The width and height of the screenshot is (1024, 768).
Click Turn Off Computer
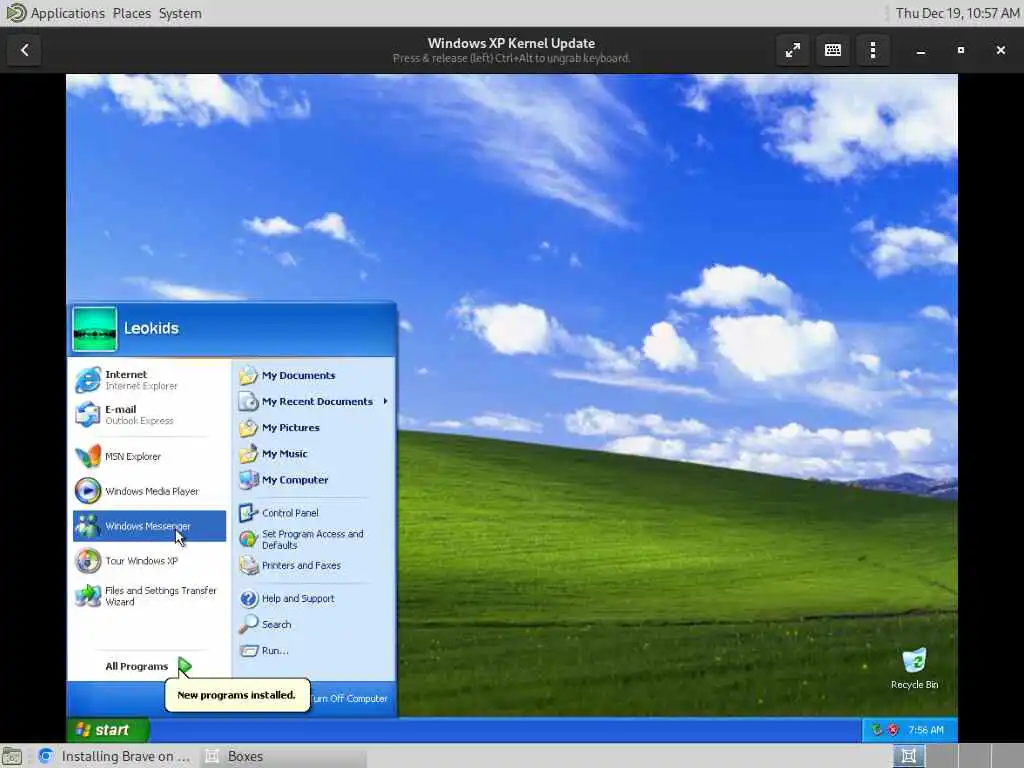pyautogui.click(x=349, y=699)
